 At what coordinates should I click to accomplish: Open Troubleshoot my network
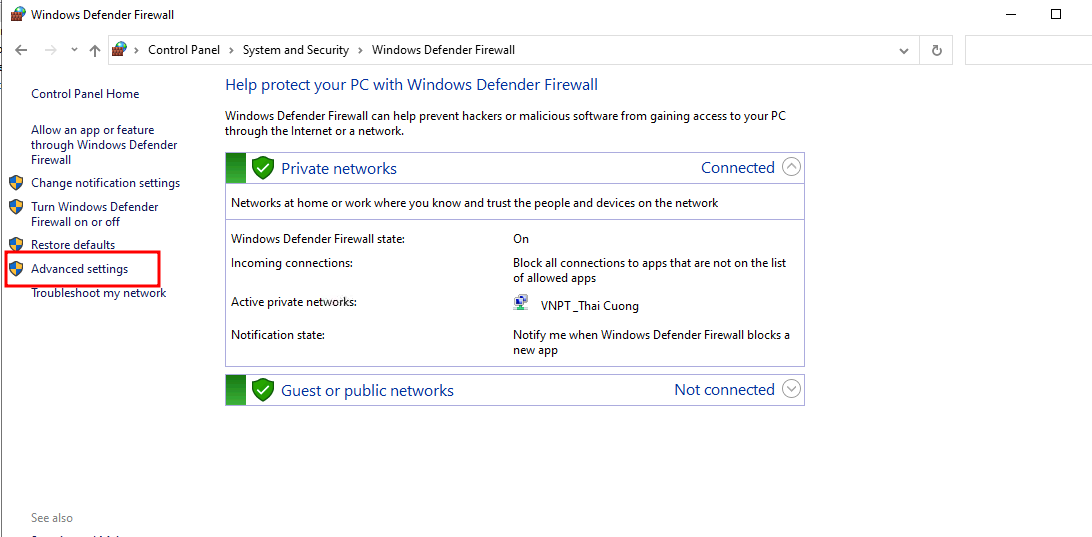(99, 293)
